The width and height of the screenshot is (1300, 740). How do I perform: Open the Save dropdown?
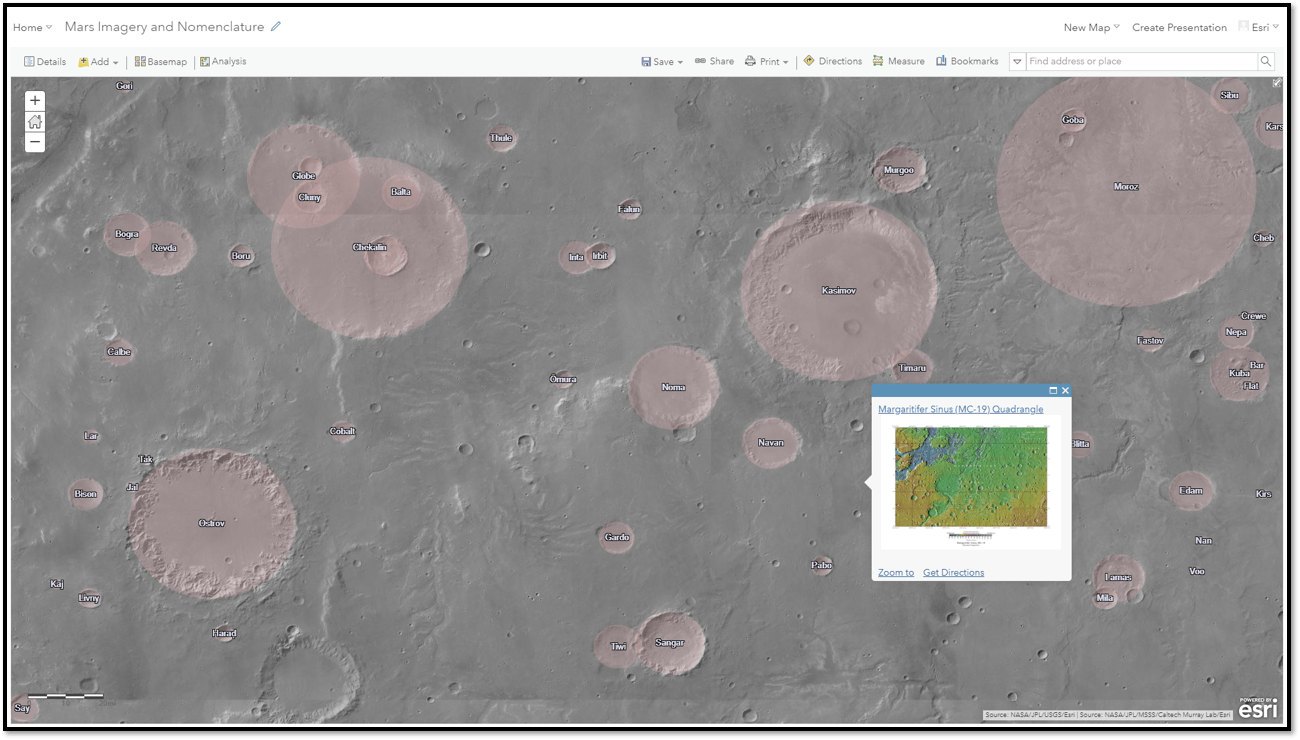click(662, 61)
